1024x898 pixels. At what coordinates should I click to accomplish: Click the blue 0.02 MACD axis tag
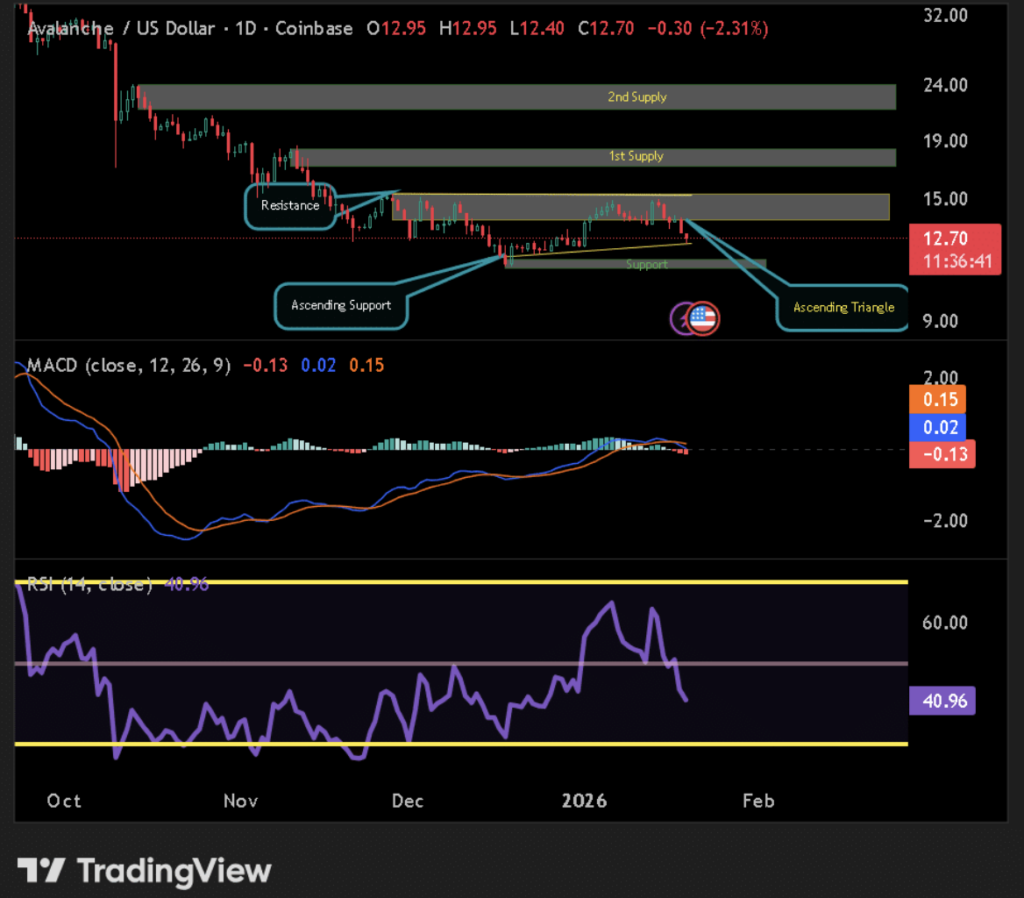tap(941, 428)
